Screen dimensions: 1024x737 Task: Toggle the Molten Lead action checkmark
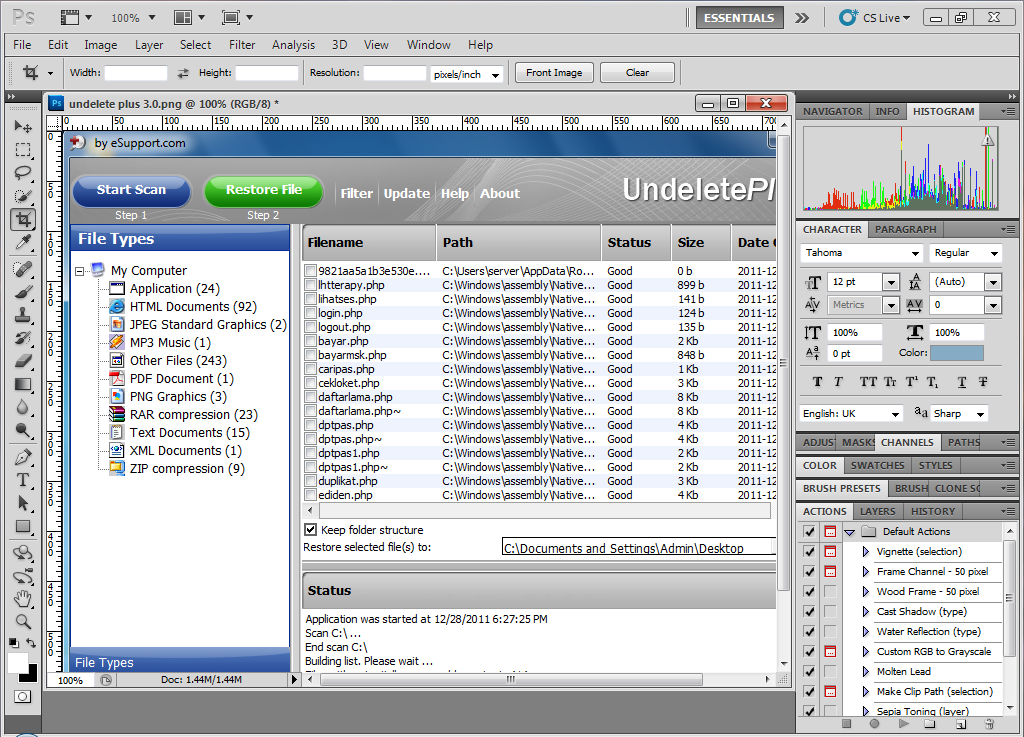(x=810, y=671)
